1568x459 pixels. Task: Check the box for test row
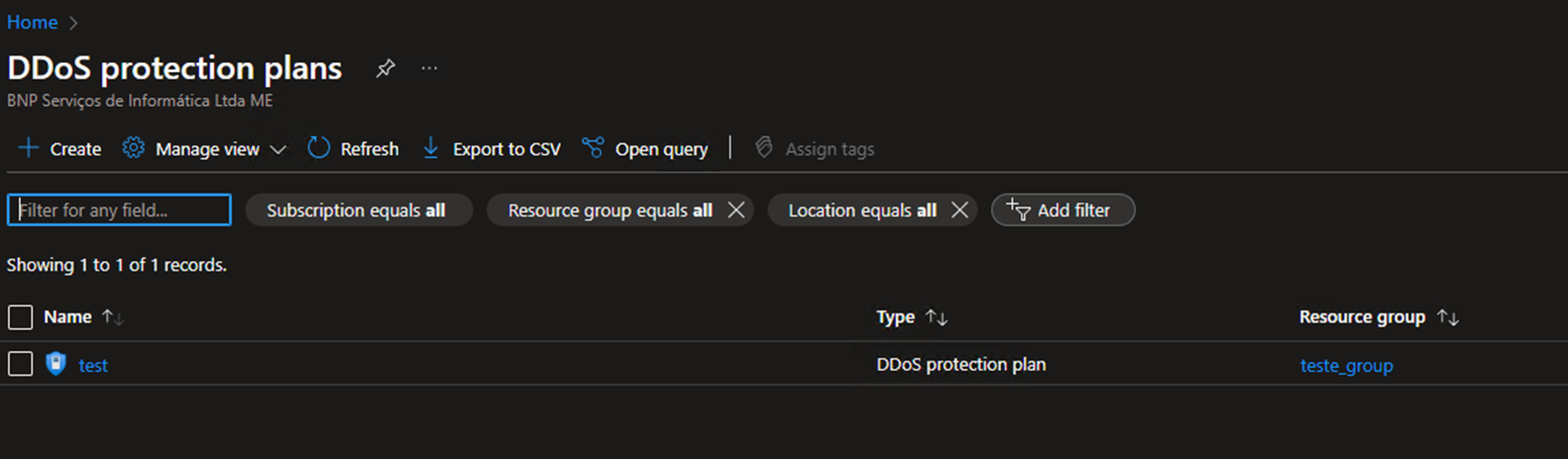tap(20, 364)
